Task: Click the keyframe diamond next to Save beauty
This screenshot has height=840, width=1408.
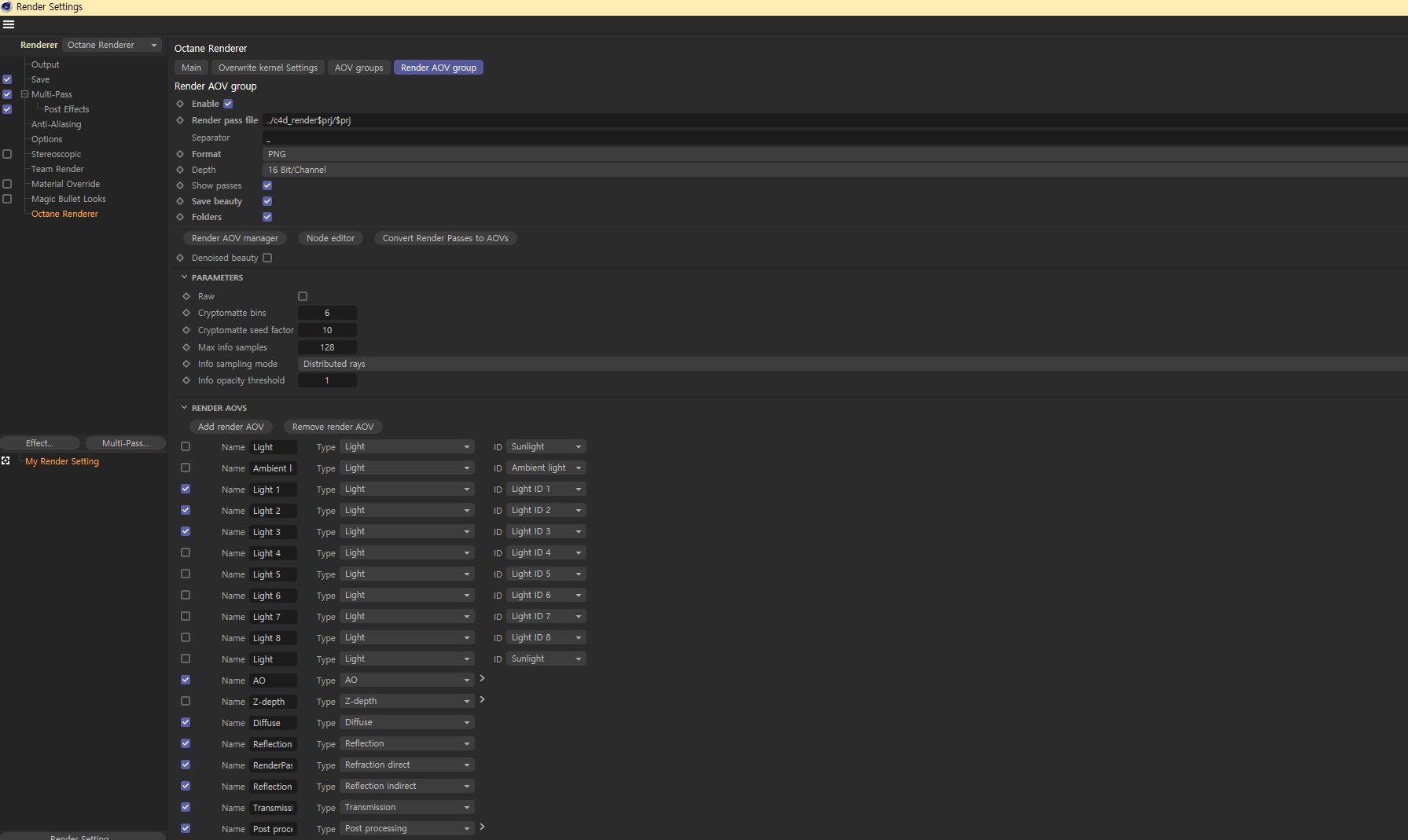Action: (180, 201)
